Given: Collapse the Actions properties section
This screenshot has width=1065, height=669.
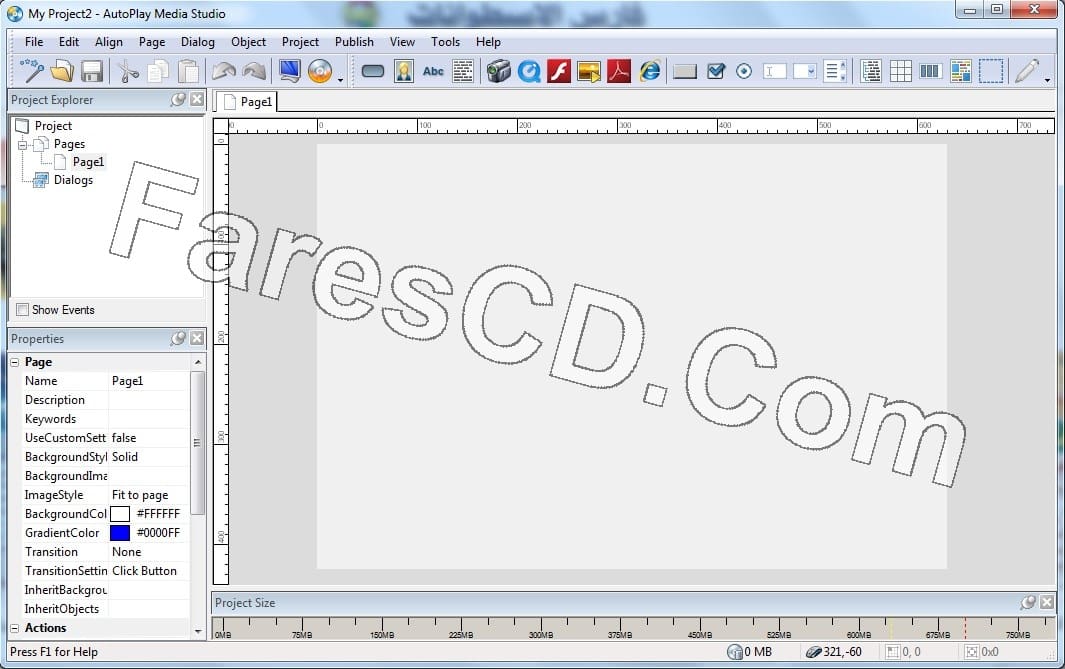Looking at the screenshot, I should 15,628.
